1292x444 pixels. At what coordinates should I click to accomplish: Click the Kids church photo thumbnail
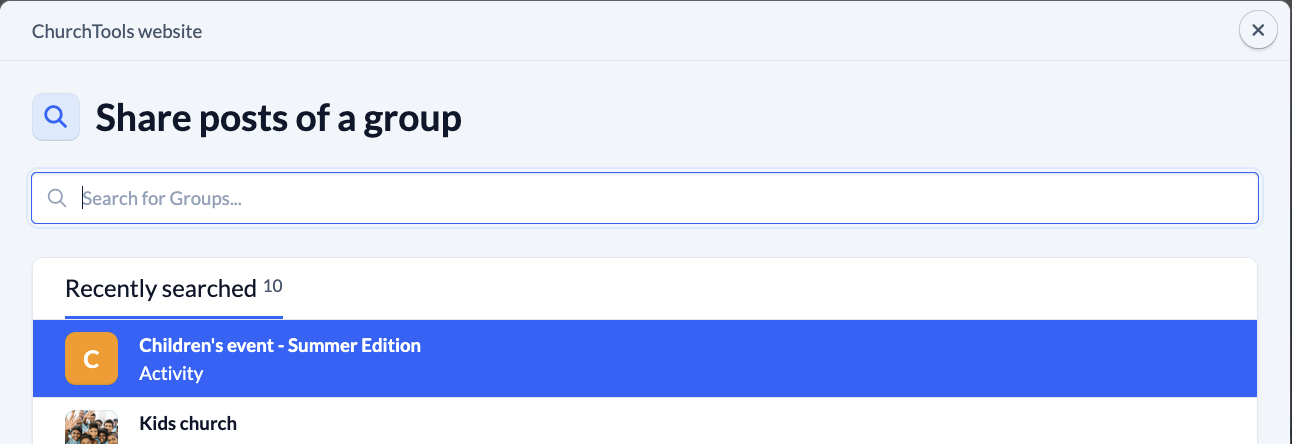(x=91, y=428)
